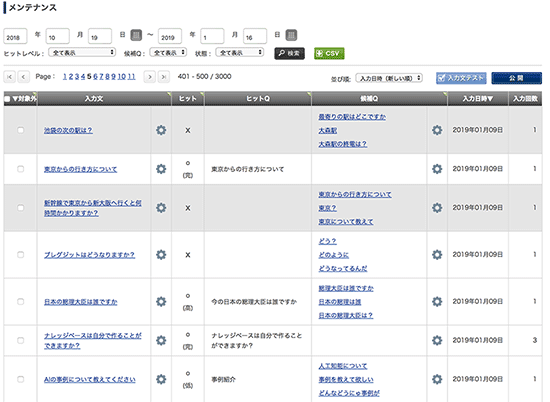This screenshot has width=550, height=402.
Task: Open candidate link どのように
Action: (334, 255)
